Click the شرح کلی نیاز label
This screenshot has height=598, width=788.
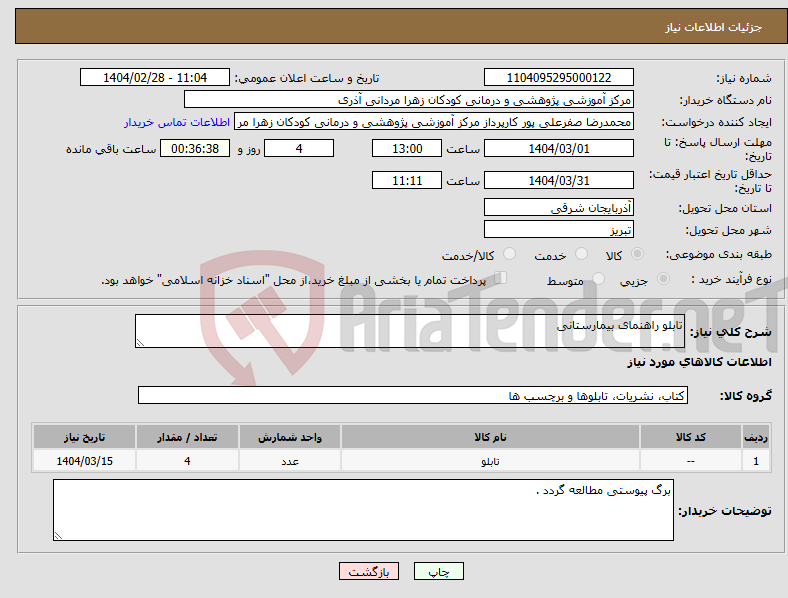click(731, 332)
